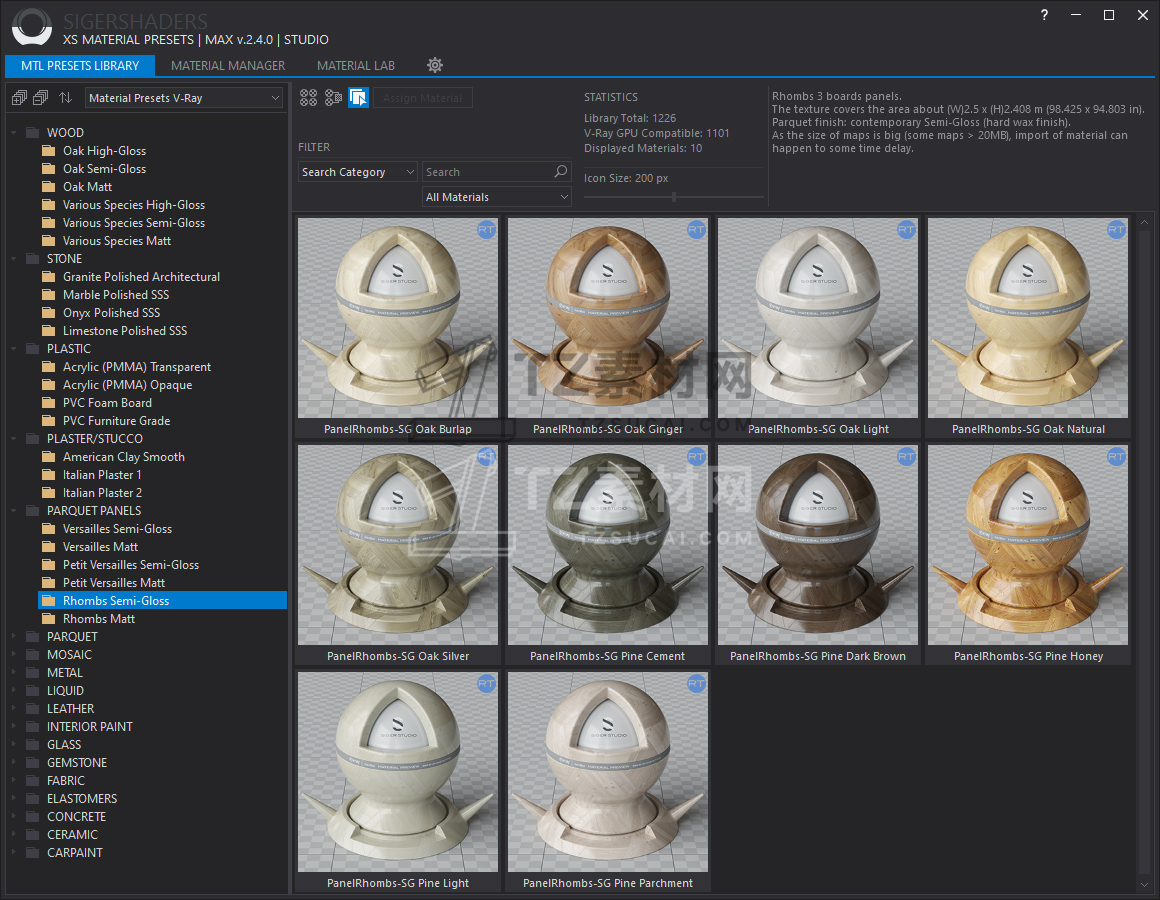
Task: Collapse the WOOD category arrow
Action: 13,133
